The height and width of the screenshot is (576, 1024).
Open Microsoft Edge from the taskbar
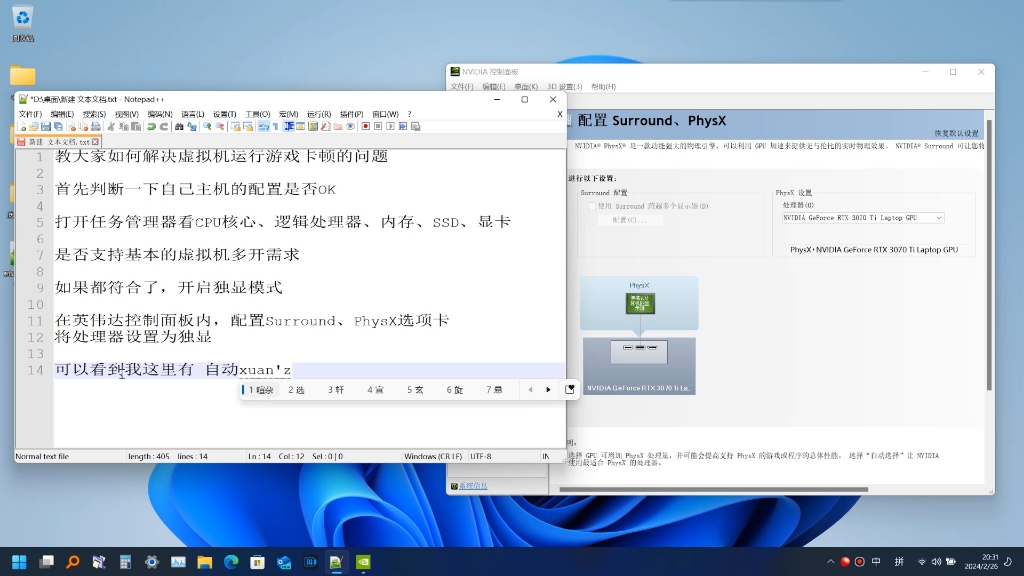pos(231,562)
